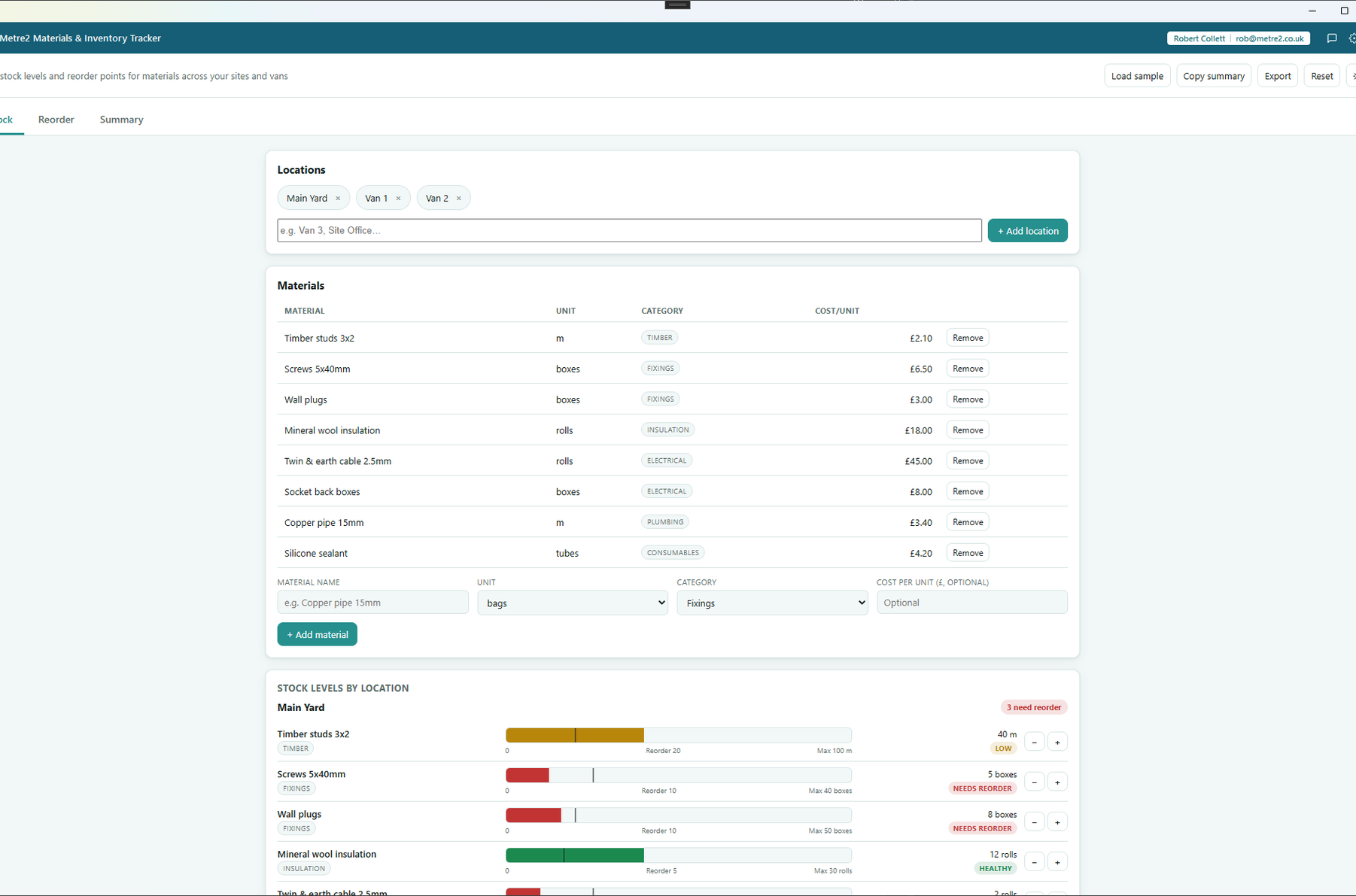Increase Mineral wool insulation stock with plus
The height and width of the screenshot is (896, 1356).
coord(1057,862)
